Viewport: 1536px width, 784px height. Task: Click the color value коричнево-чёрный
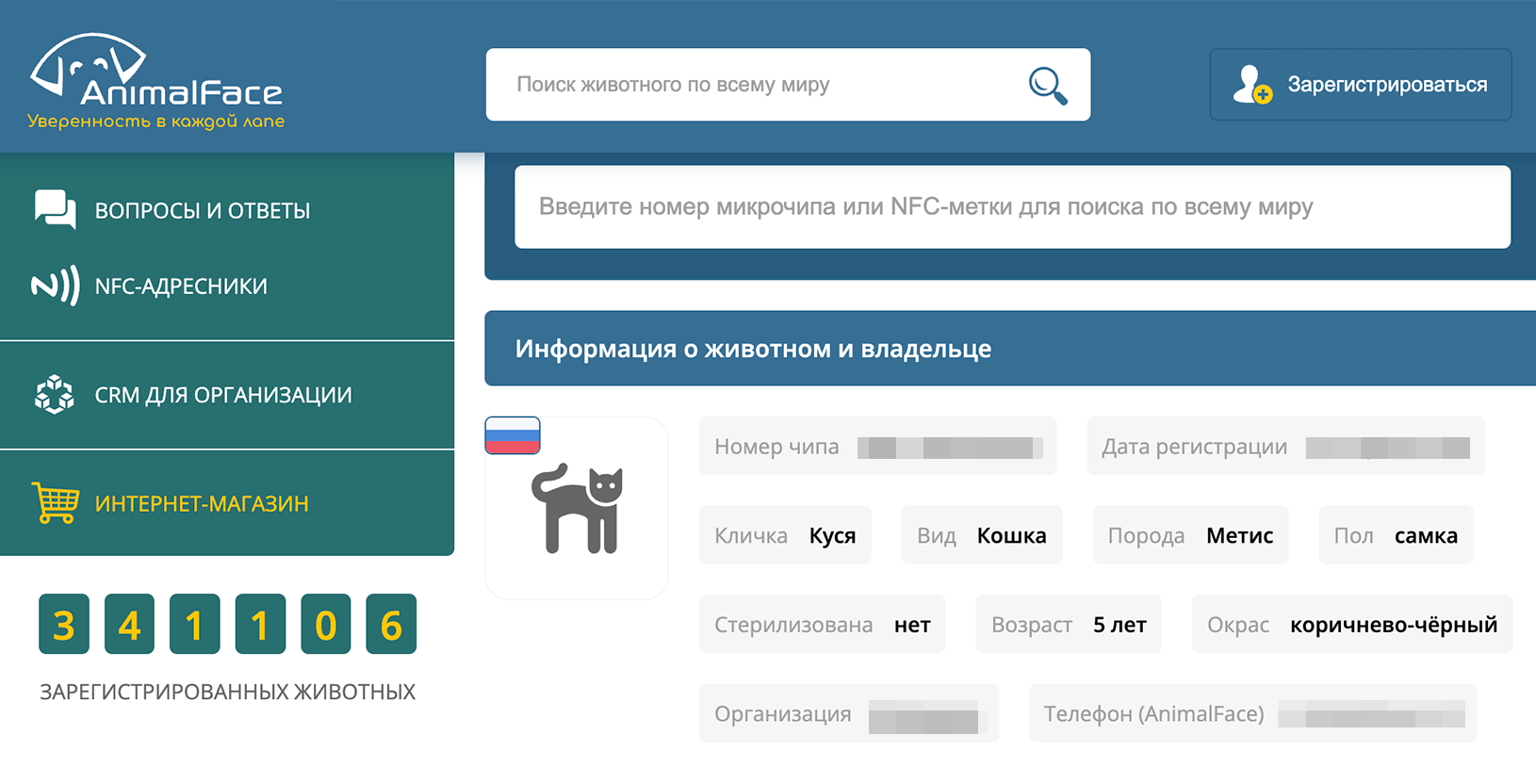[x=1394, y=625]
